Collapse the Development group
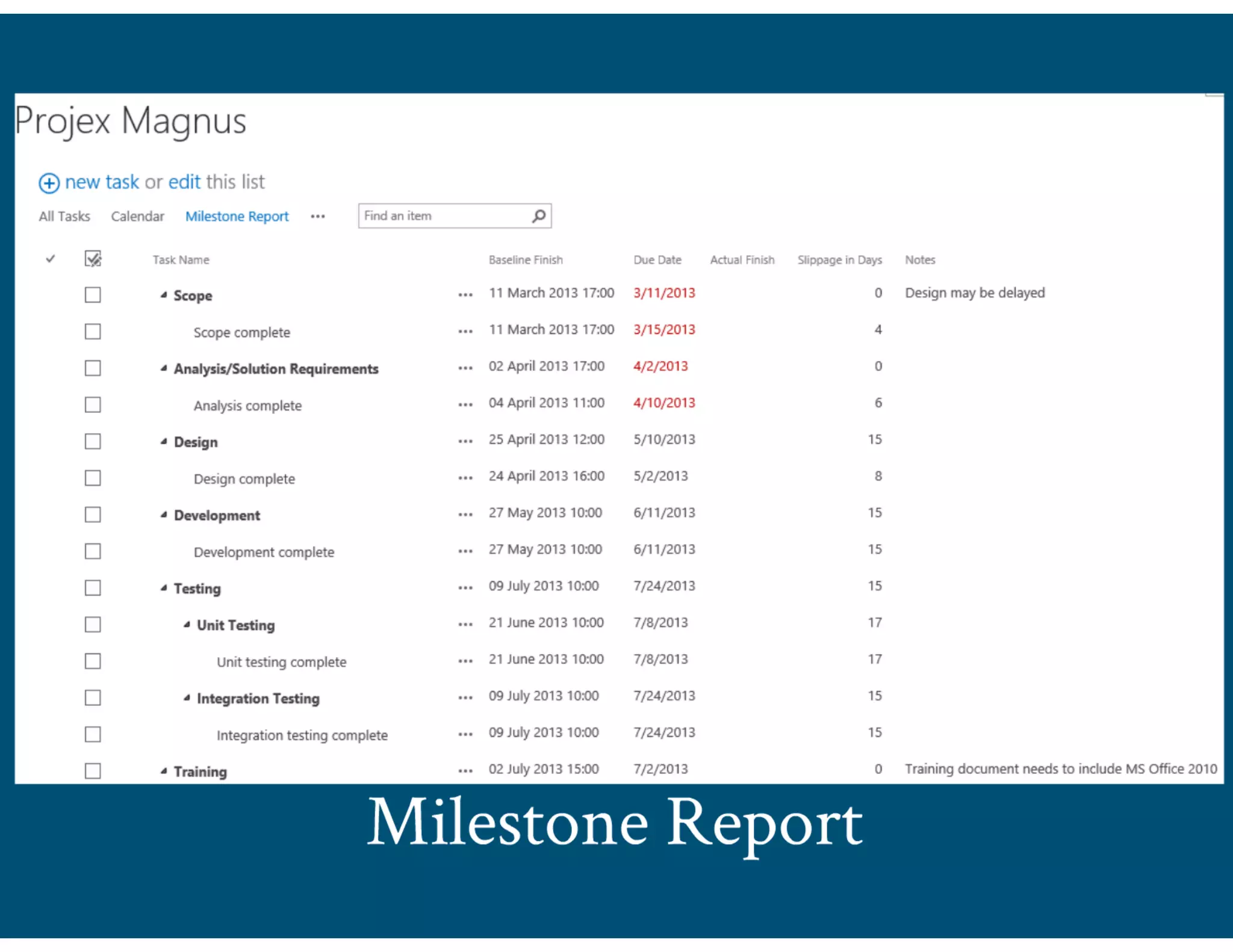1233x952 pixels. tap(164, 515)
